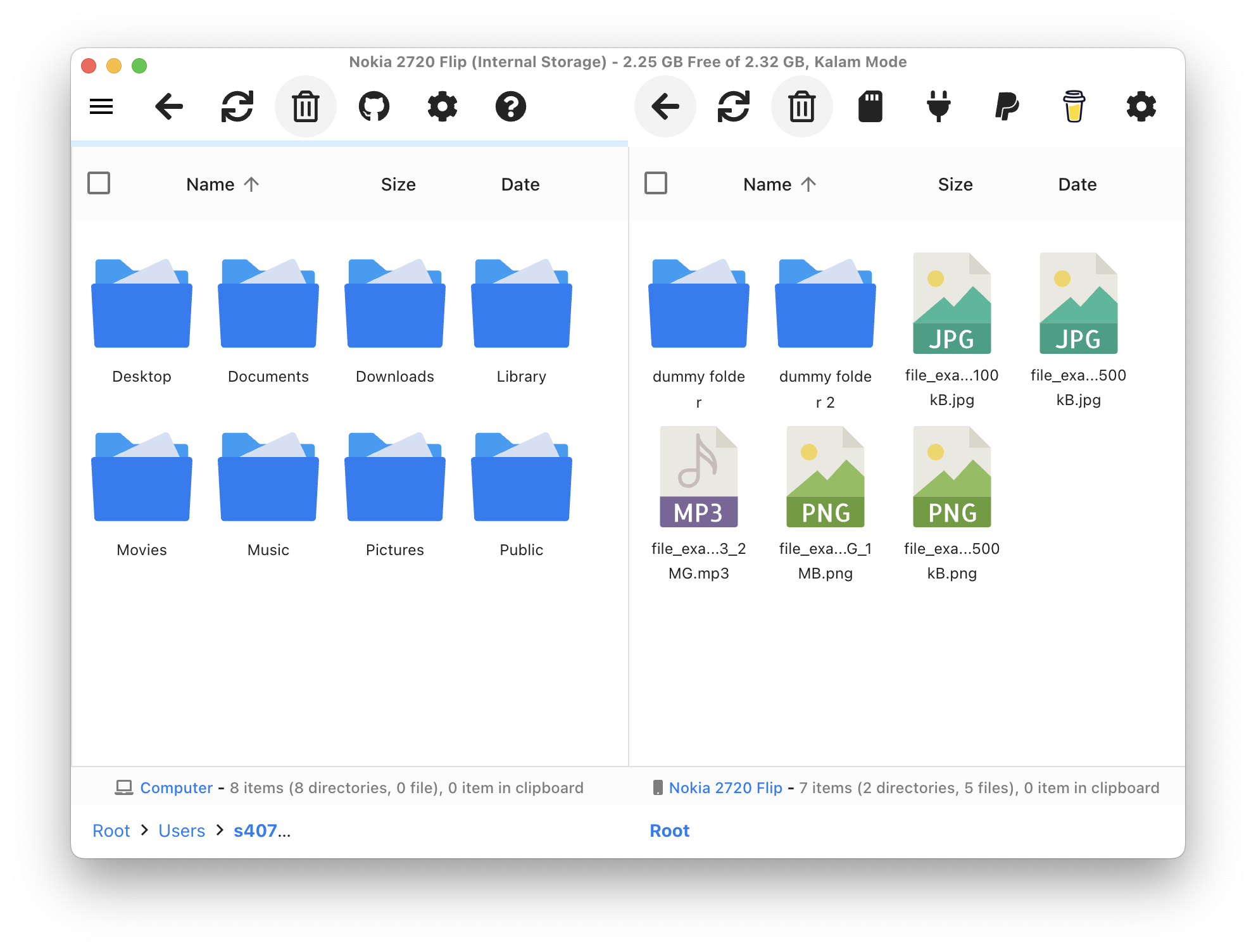Image resolution: width=1256 pixels, height=952 pixels.
Task: Open the help question mark icon
Action: point(510,106)
